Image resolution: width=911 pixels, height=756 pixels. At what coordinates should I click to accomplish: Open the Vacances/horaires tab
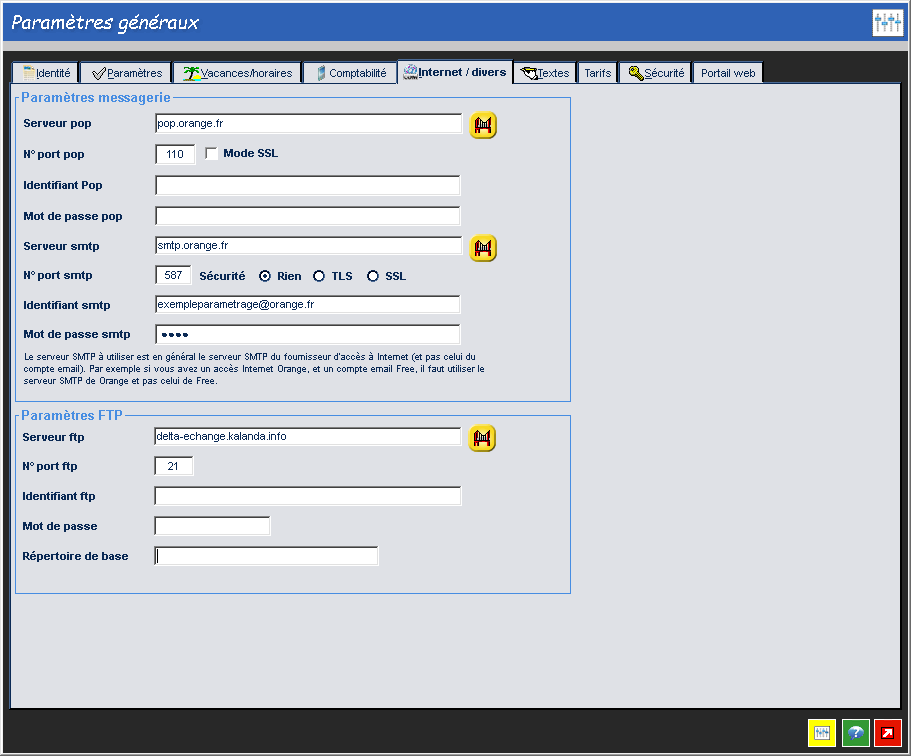pyautogui.click(x=237, y=73)
